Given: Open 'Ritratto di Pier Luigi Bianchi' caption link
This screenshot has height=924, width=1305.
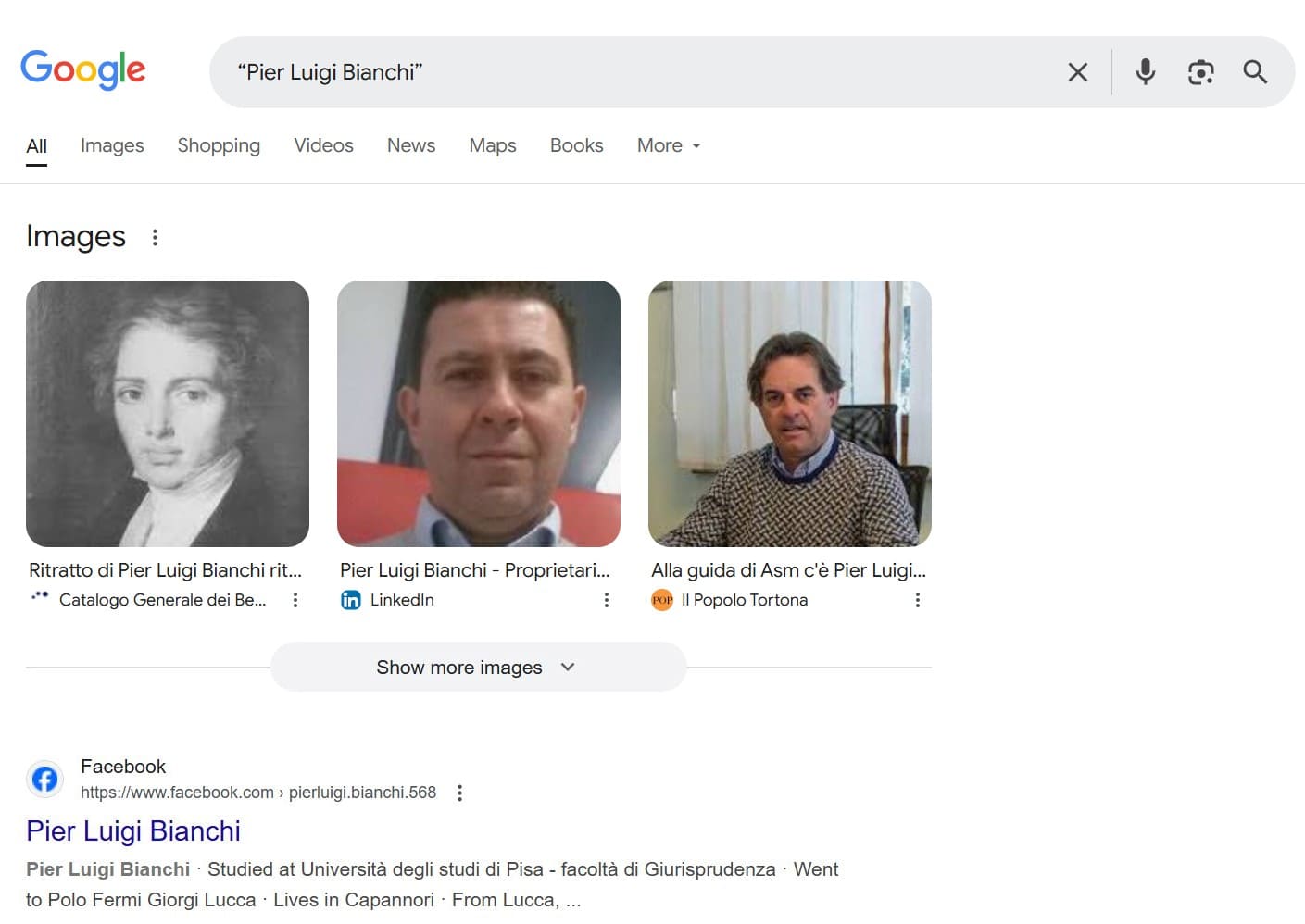Looking at the screenshot, I should 165,570.
